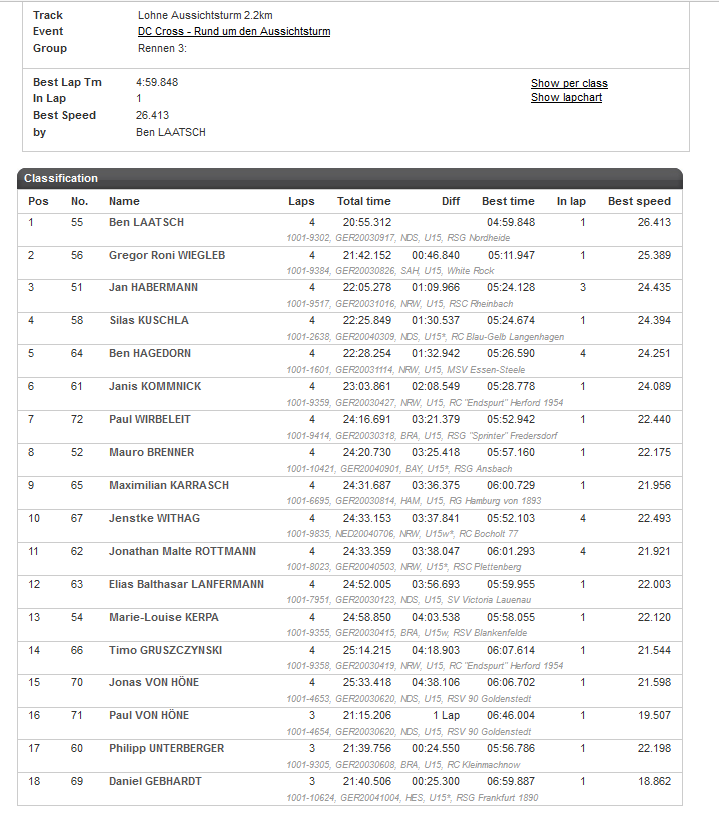Image resolution: width=719 pixels, height=827 pixels.
Task: Click the Total time column header
Action: [364, 201]
